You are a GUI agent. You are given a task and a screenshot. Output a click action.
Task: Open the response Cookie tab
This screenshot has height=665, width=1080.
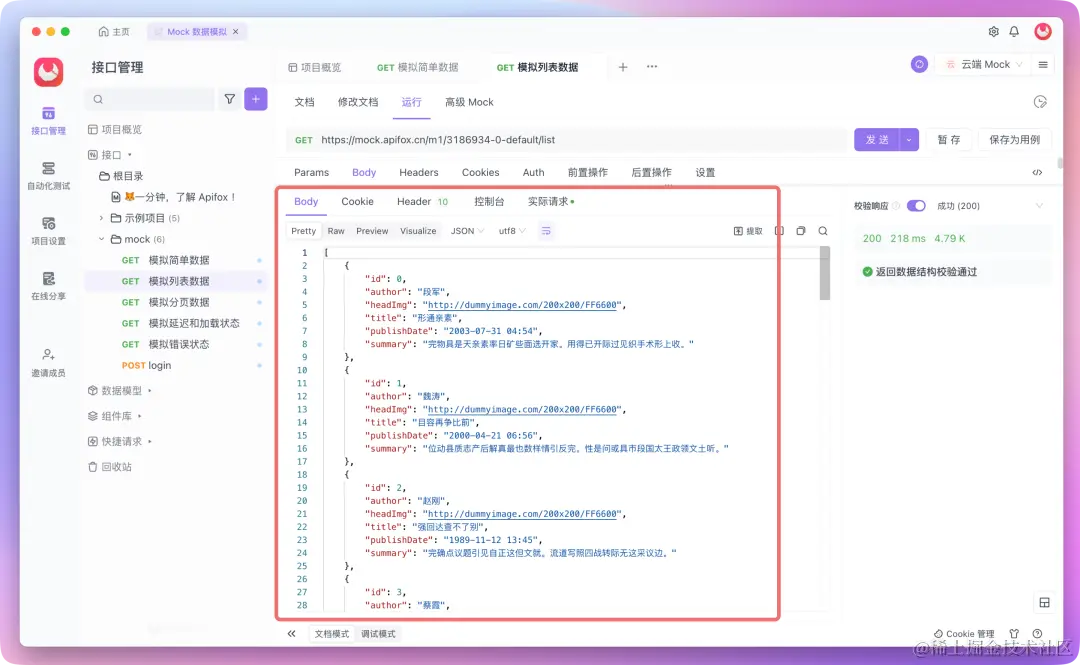pos(357,201)
